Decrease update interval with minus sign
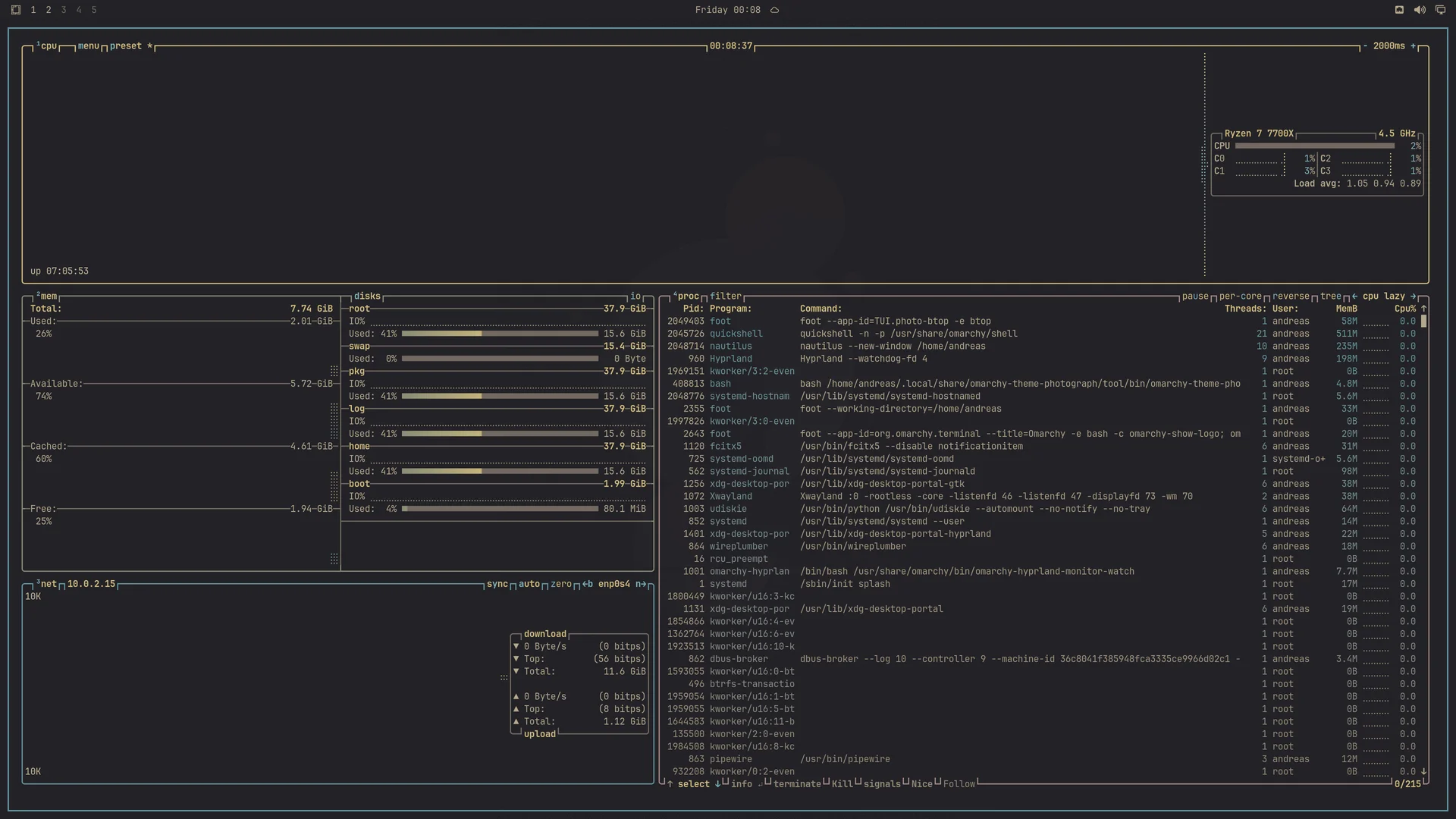This screenshot has width=1456, height=819. click(x=1365, y=46)
